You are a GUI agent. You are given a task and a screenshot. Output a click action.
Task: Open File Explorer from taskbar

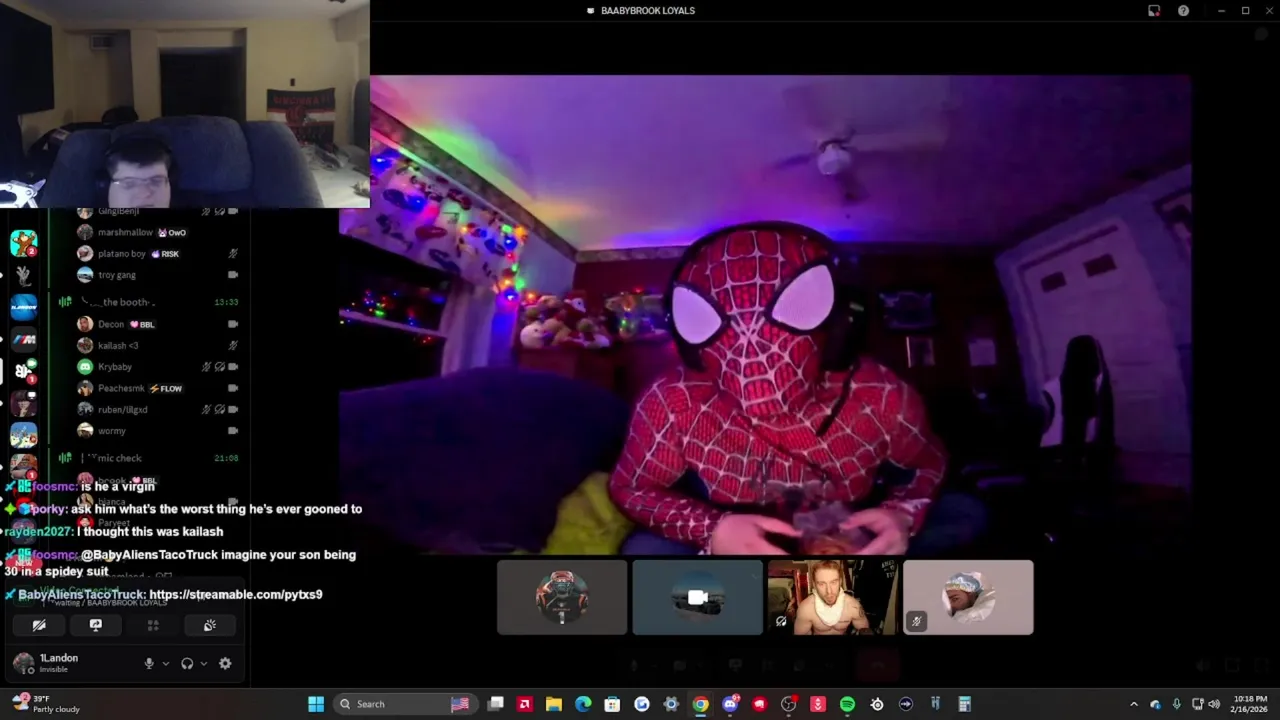tap(553, 704)
